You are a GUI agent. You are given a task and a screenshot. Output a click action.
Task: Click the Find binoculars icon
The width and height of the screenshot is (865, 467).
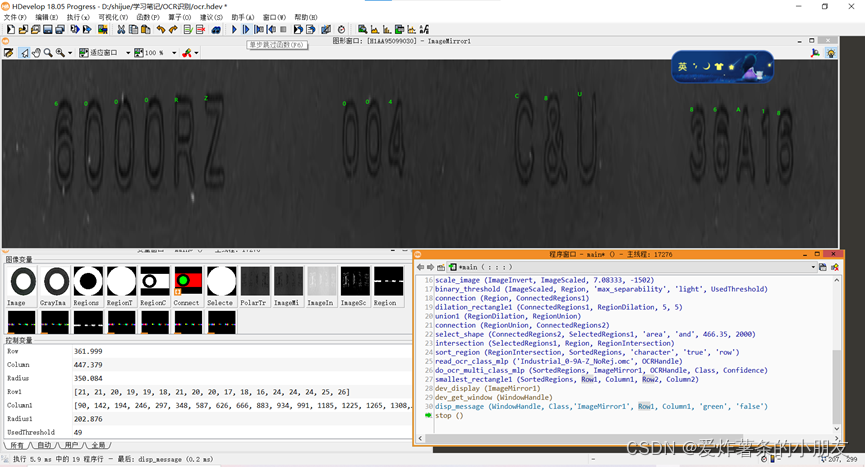[216, 29]
